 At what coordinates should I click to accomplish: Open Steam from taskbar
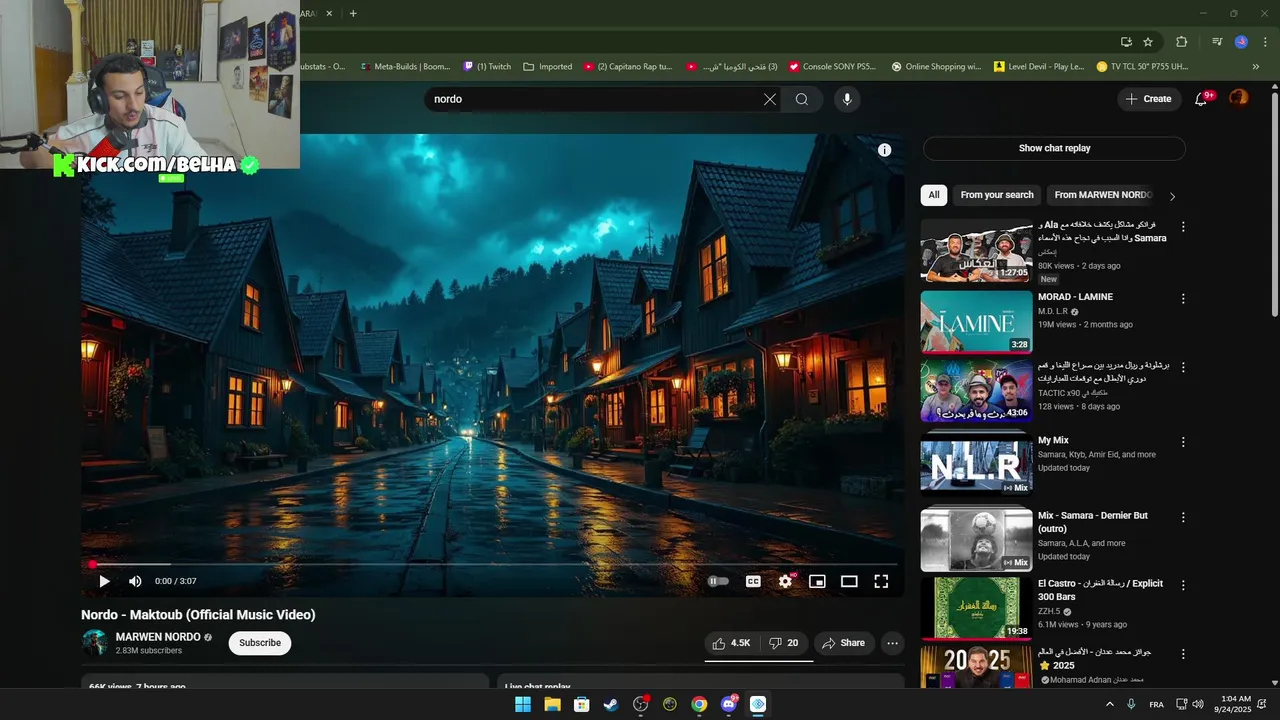tap(611, 704)
